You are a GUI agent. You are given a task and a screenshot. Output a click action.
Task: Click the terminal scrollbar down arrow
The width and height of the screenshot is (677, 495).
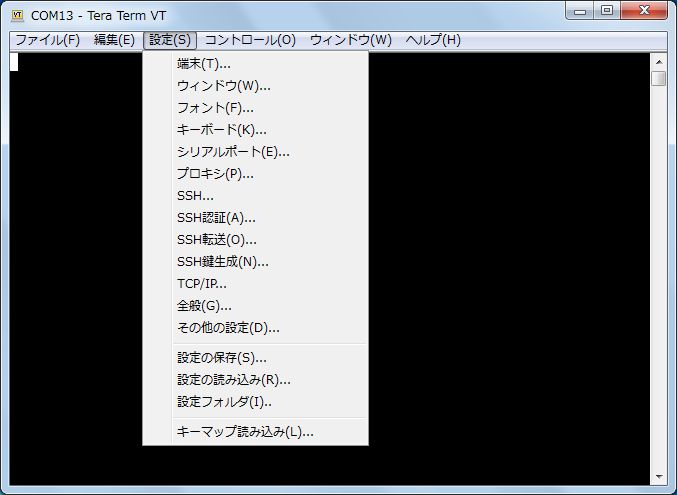pos(659,477)
